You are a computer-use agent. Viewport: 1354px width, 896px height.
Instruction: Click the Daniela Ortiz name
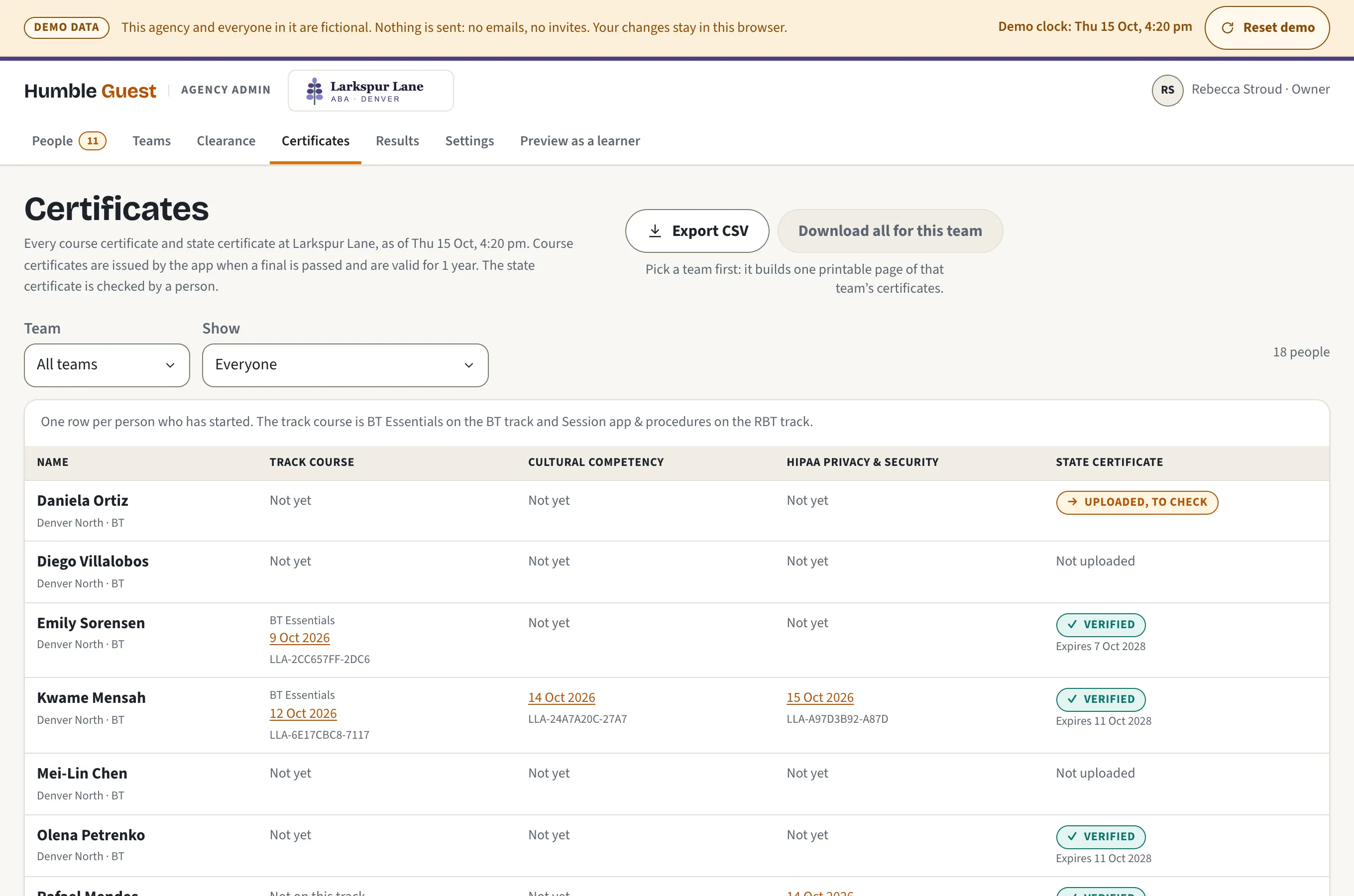click(x=82, y=501)
